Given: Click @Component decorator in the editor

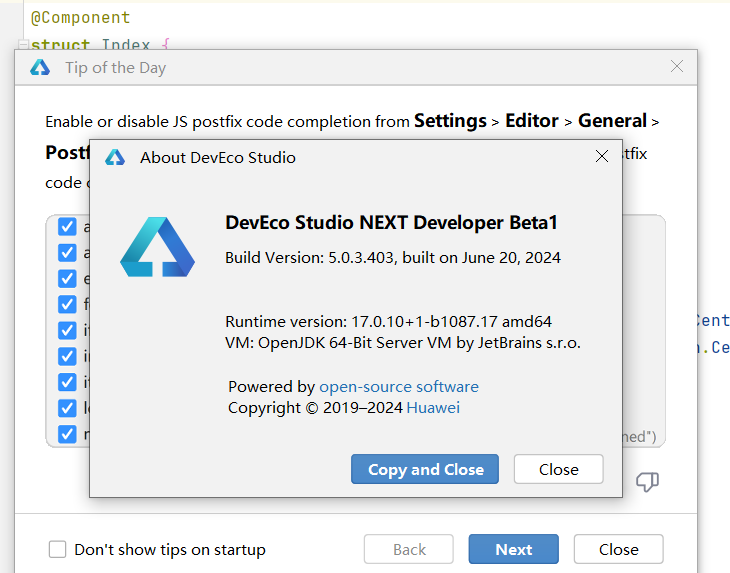Looking at the screenshot, I should pyautogui.click(x=81, y=18).
